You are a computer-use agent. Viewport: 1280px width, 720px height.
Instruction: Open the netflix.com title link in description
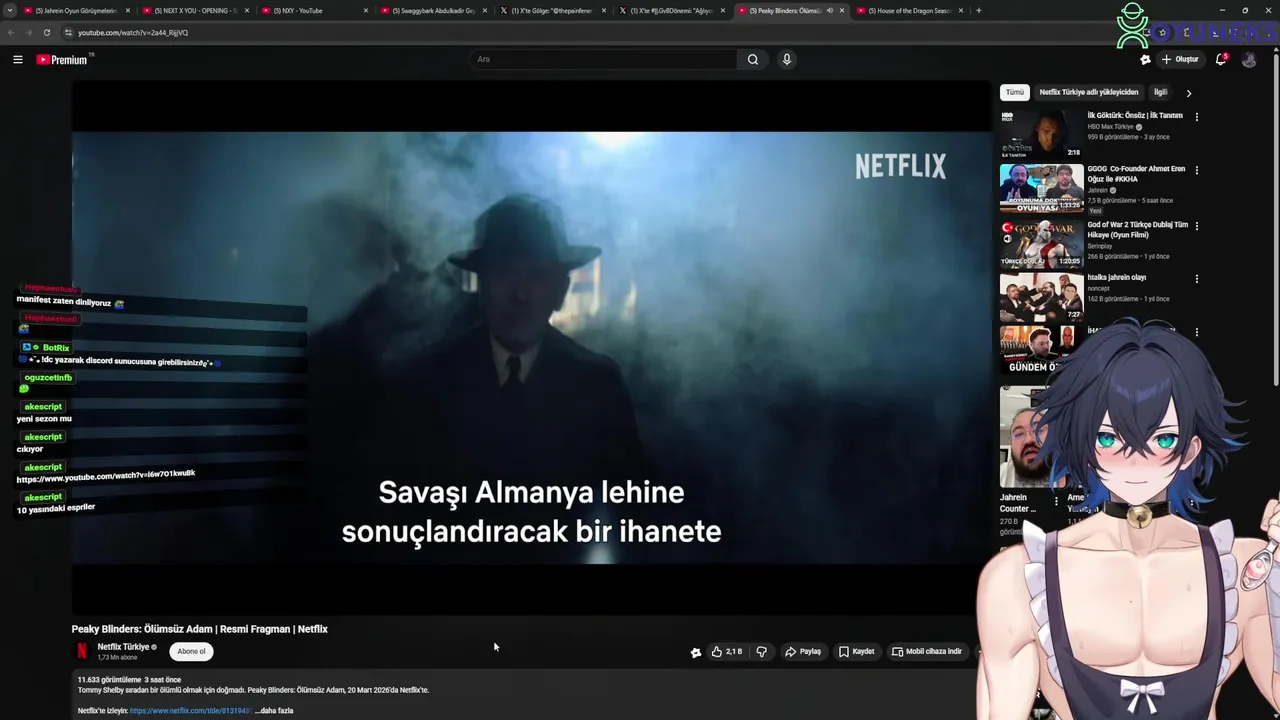click(x=190, y=710)
